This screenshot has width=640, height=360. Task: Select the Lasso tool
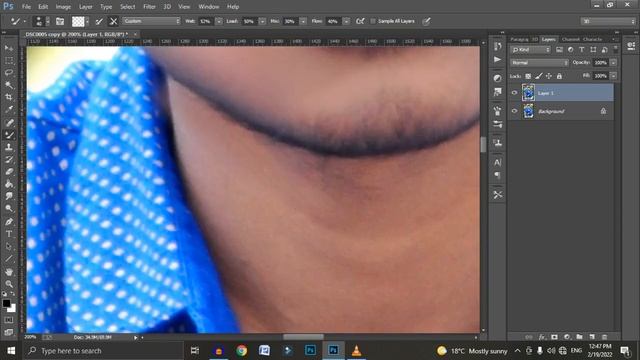coord(9,73)
